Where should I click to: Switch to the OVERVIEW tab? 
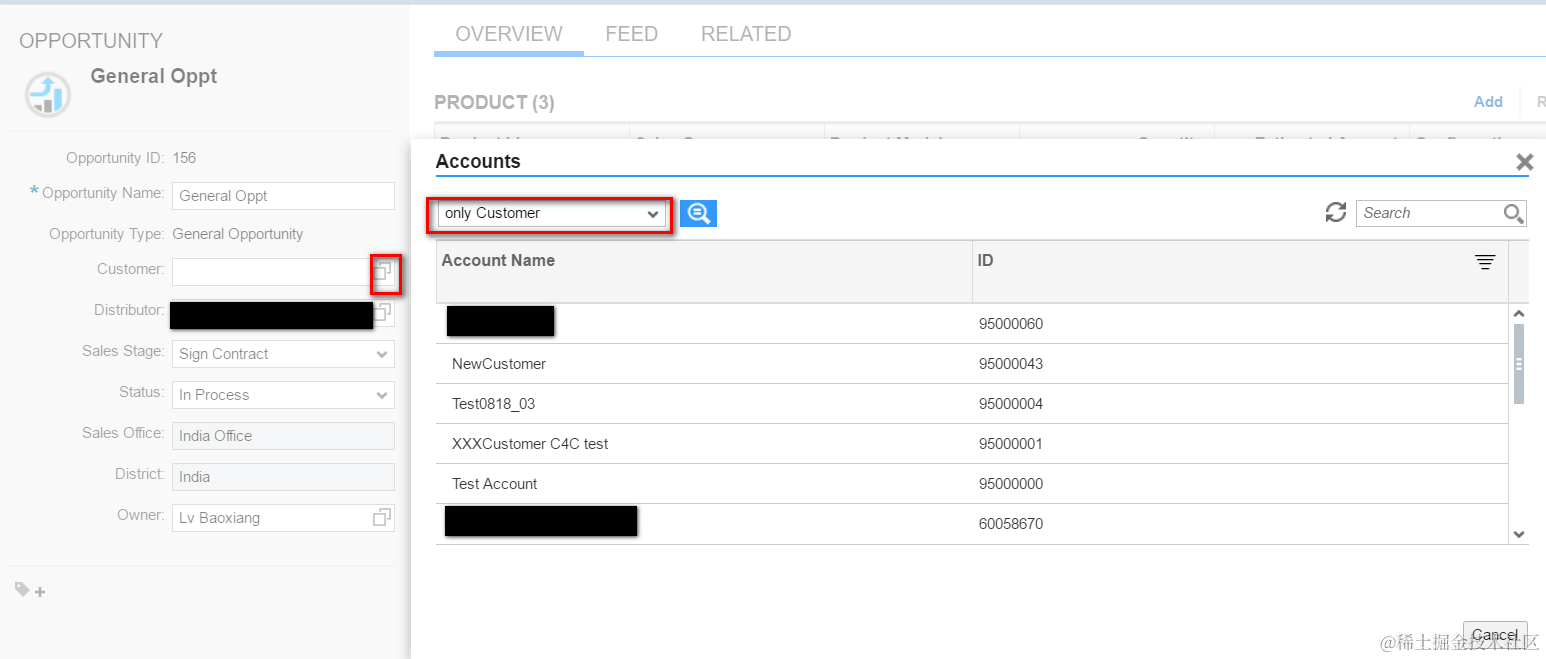click(509, 34)
